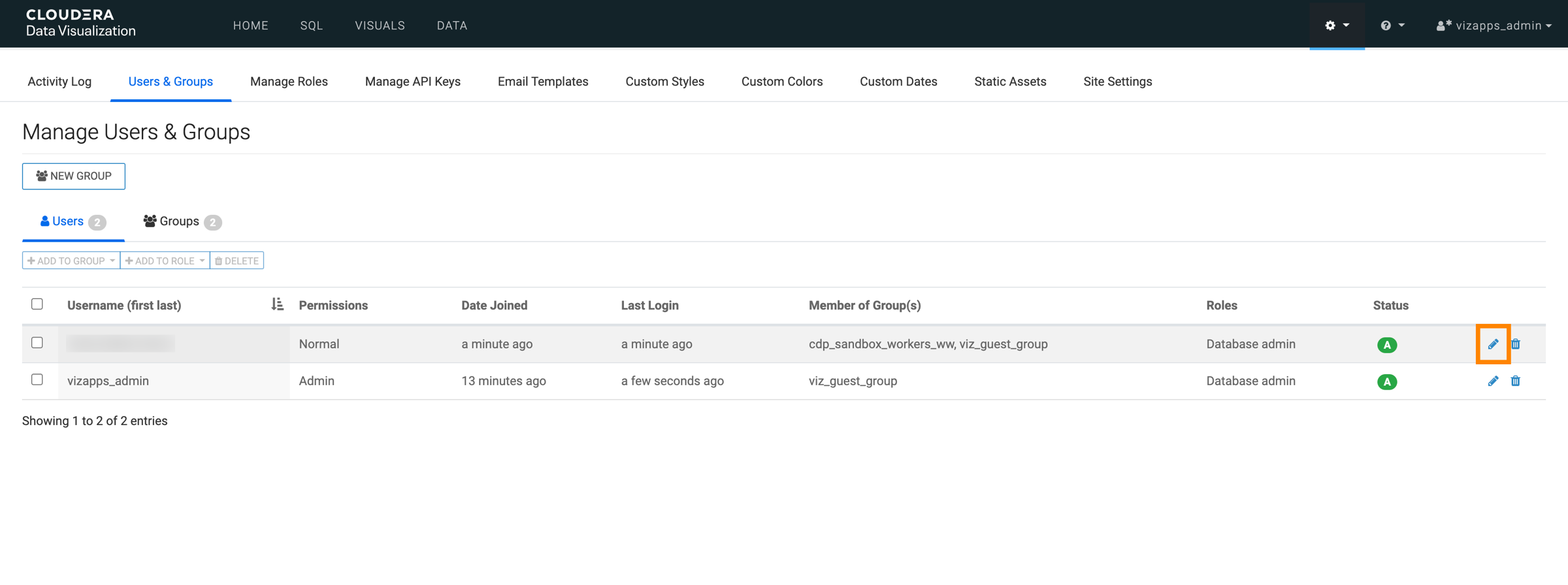Toggle the select-all checkbox in table header
The height and width of the screenshot is (585, 1568).
tap(37, 304)
